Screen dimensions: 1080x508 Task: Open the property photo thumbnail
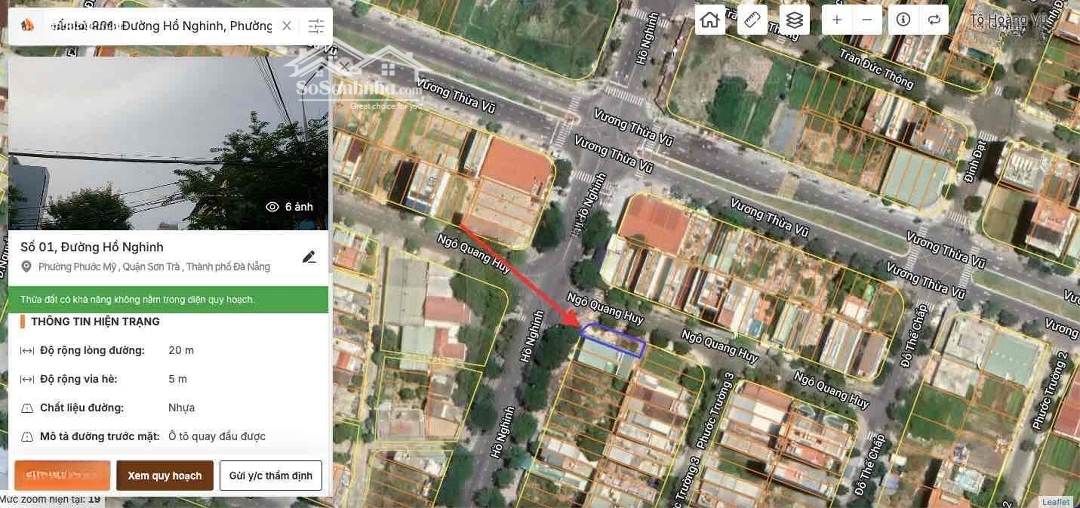tap(168, 143)
